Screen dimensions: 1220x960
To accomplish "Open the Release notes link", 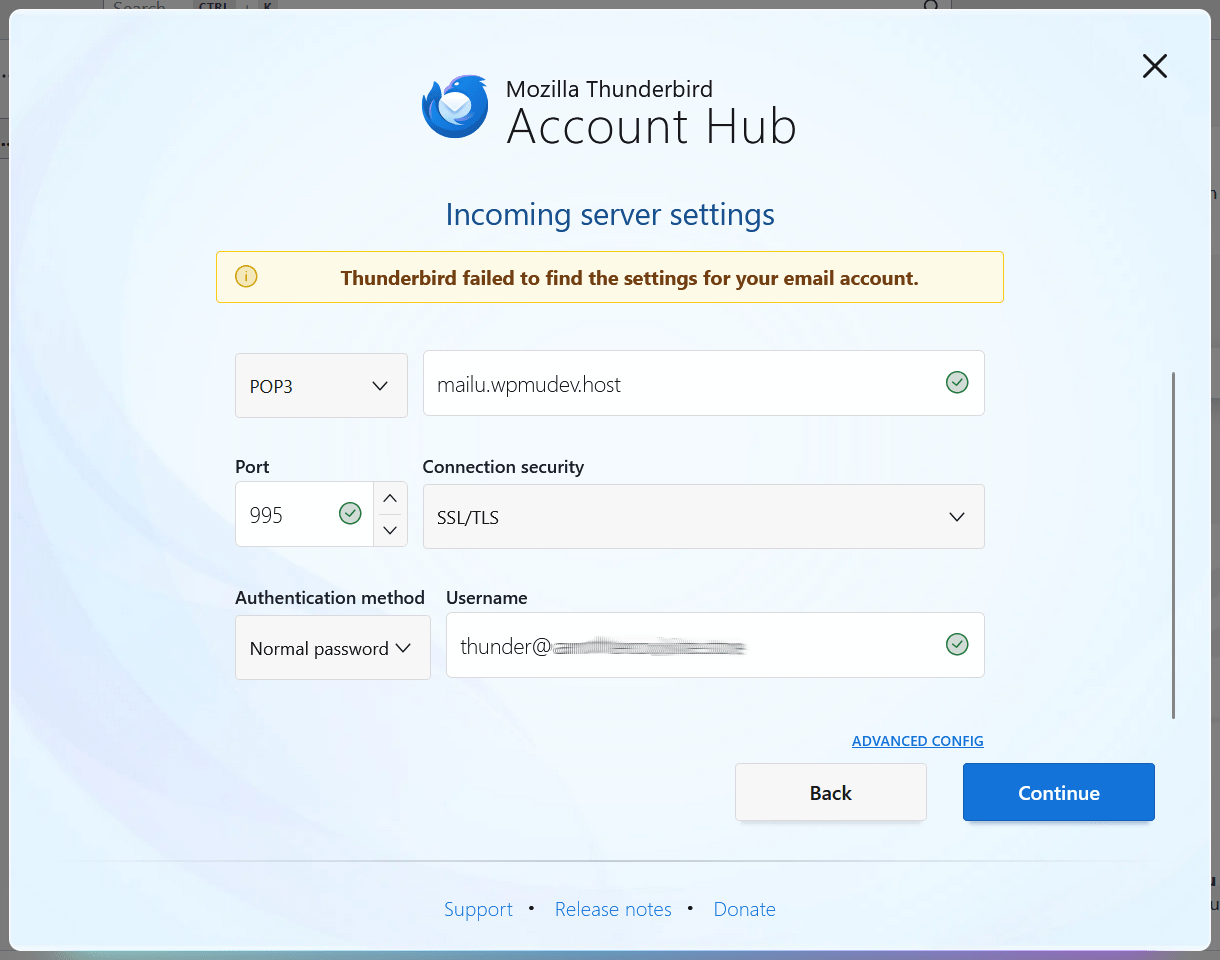I will click(x=613, y=909).
